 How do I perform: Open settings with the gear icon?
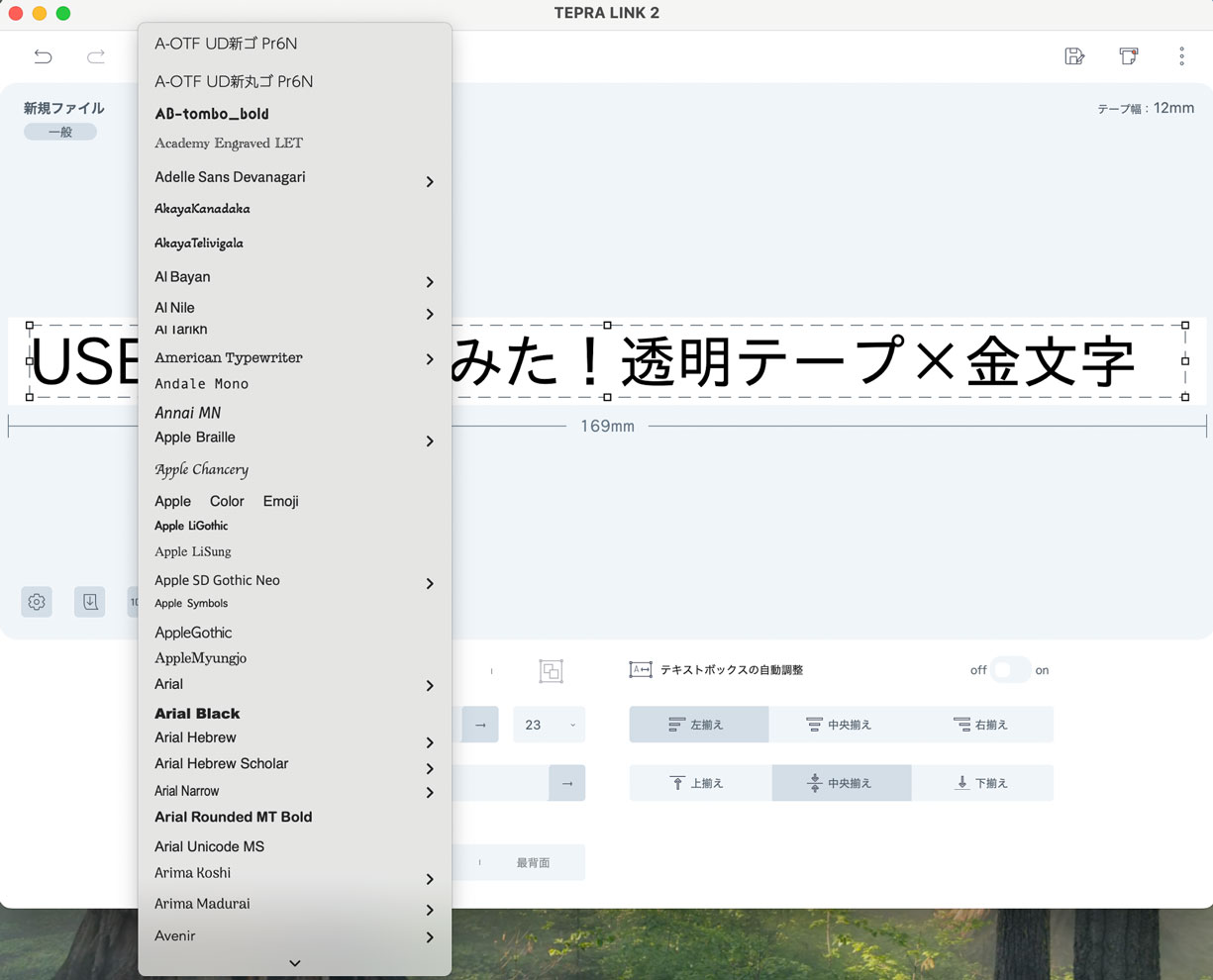(x=37, y=602)
